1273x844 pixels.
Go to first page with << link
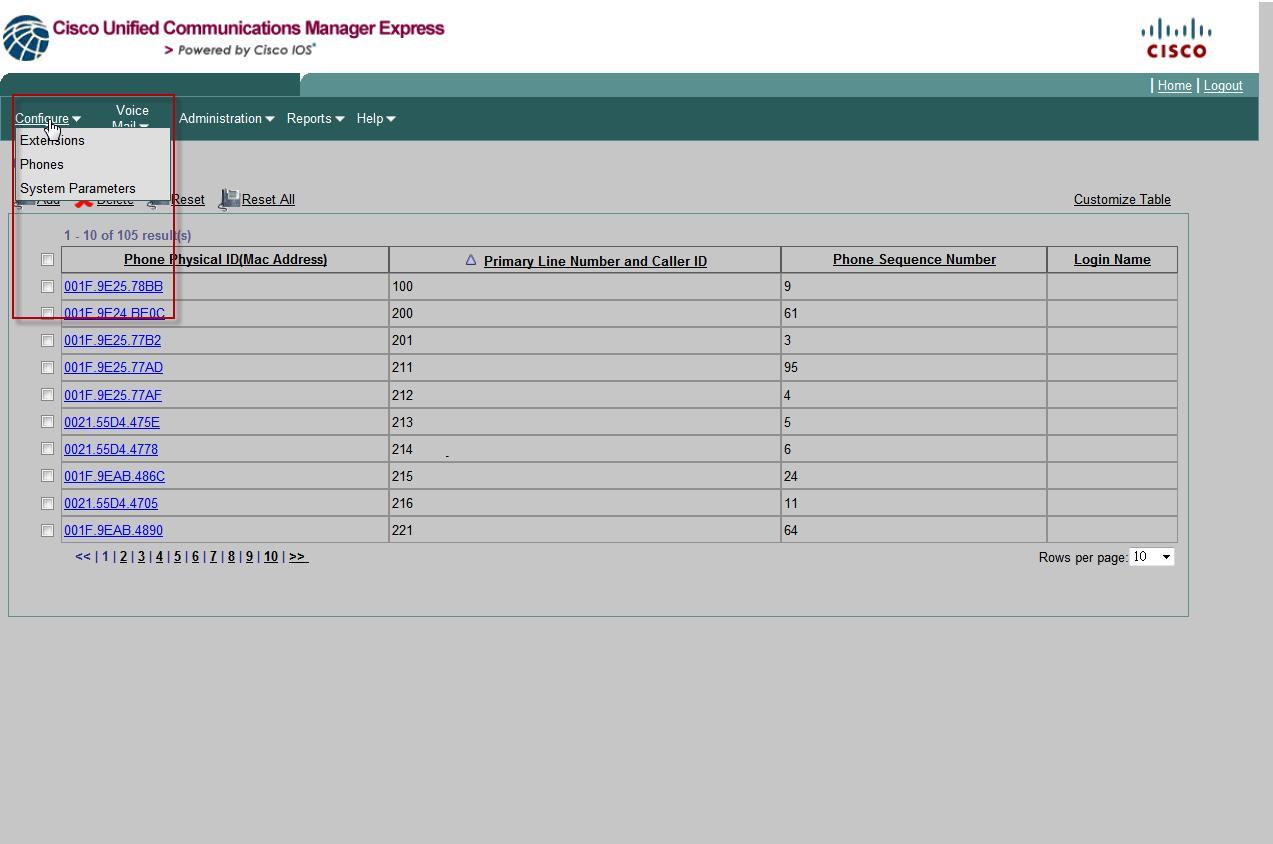click(83, 557)
